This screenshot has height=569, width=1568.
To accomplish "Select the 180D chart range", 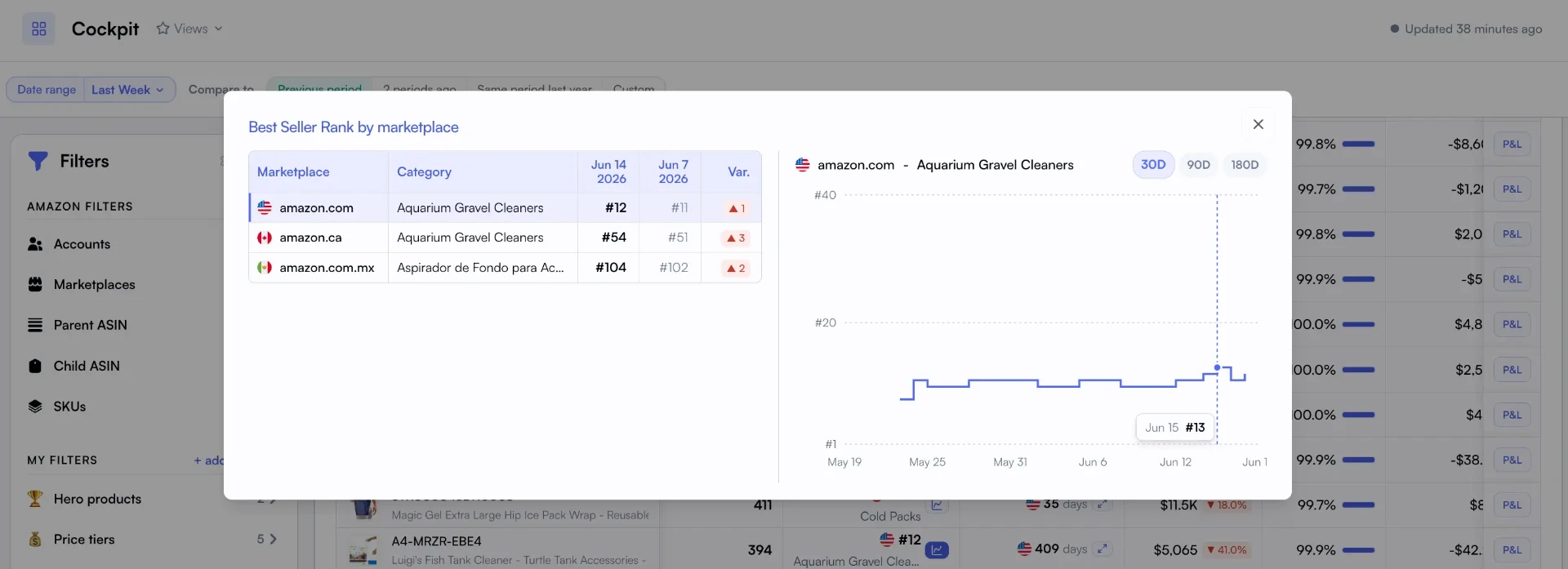I will pos(1245,165).
